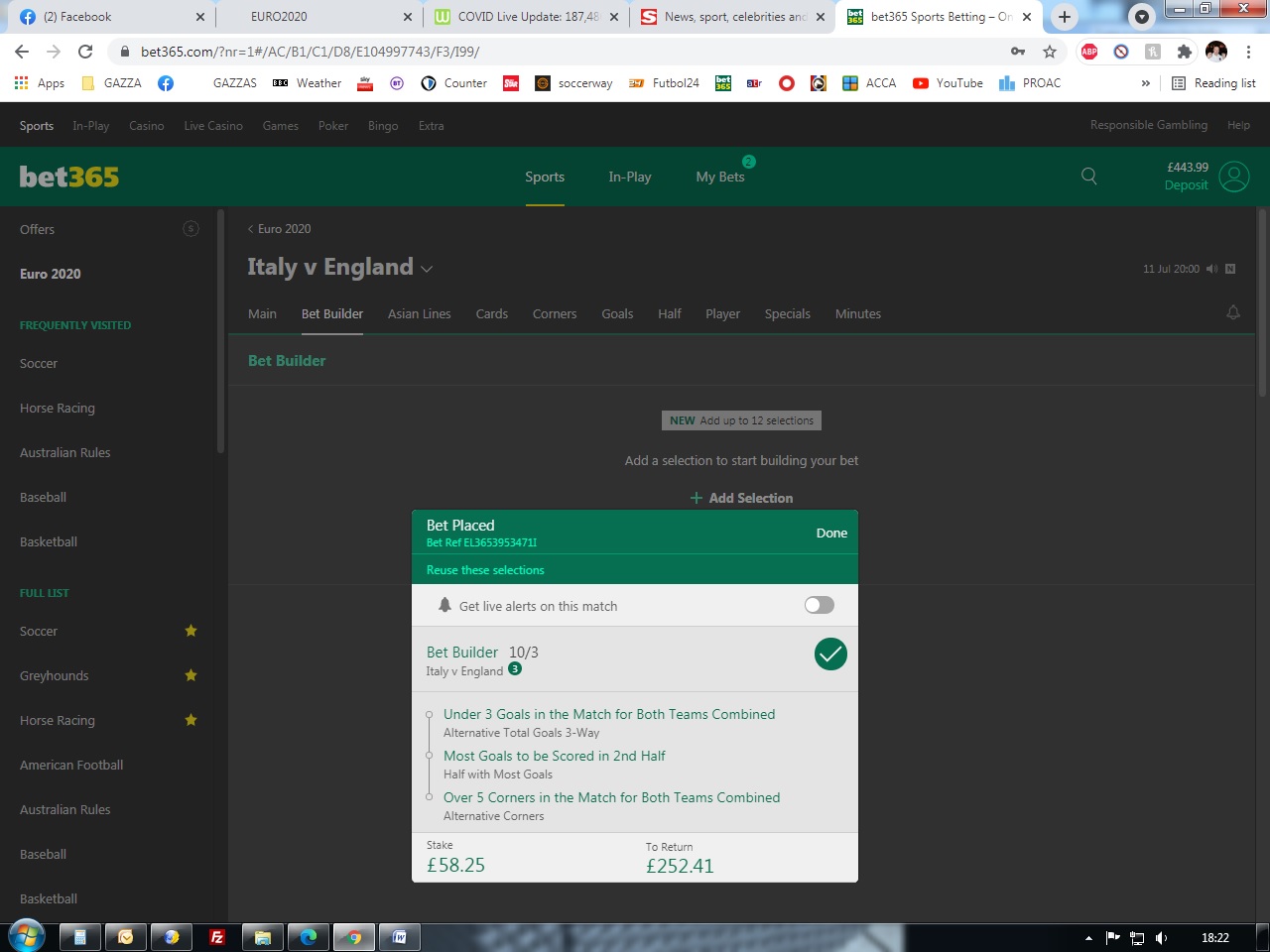Click the saved password key icon
The width and height of the screenshot is (1270, 952).
coord(1018,52)
